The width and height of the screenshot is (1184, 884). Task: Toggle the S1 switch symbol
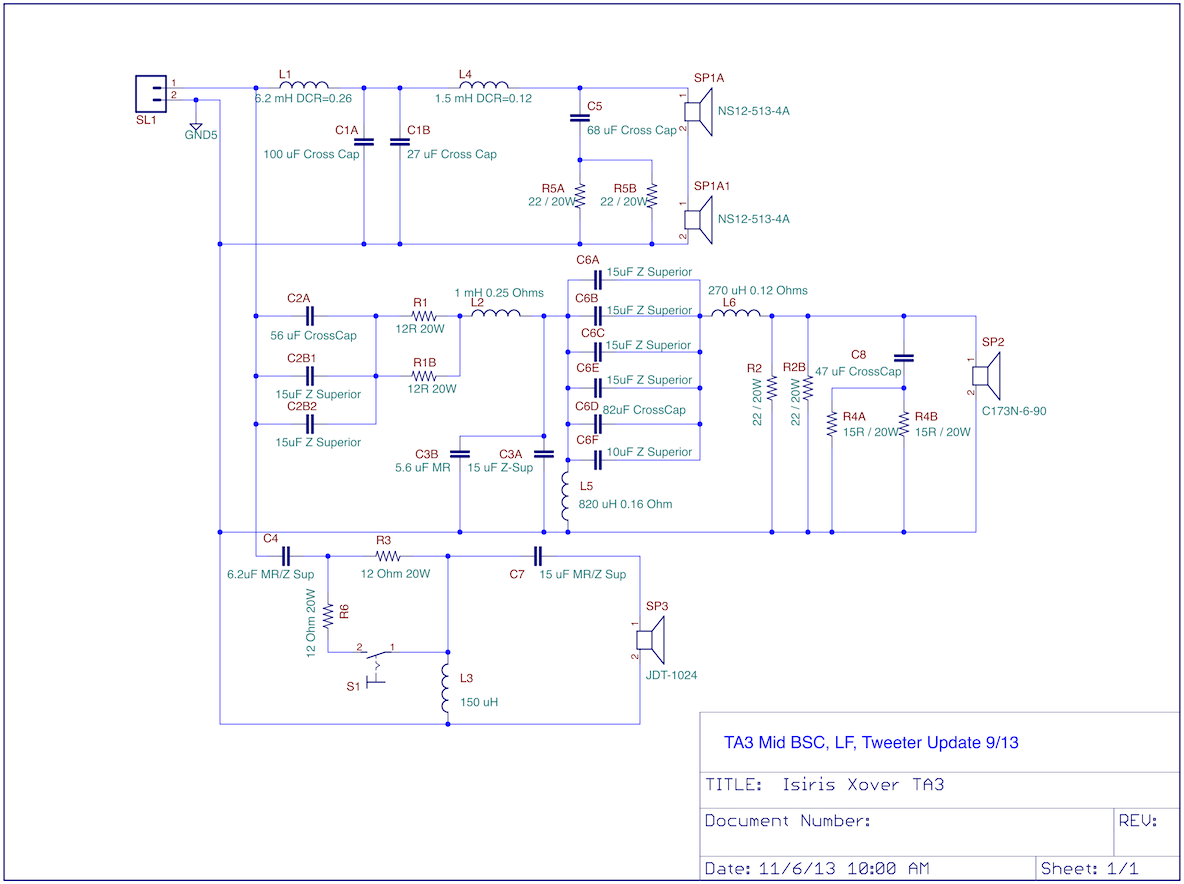point(376,664)
